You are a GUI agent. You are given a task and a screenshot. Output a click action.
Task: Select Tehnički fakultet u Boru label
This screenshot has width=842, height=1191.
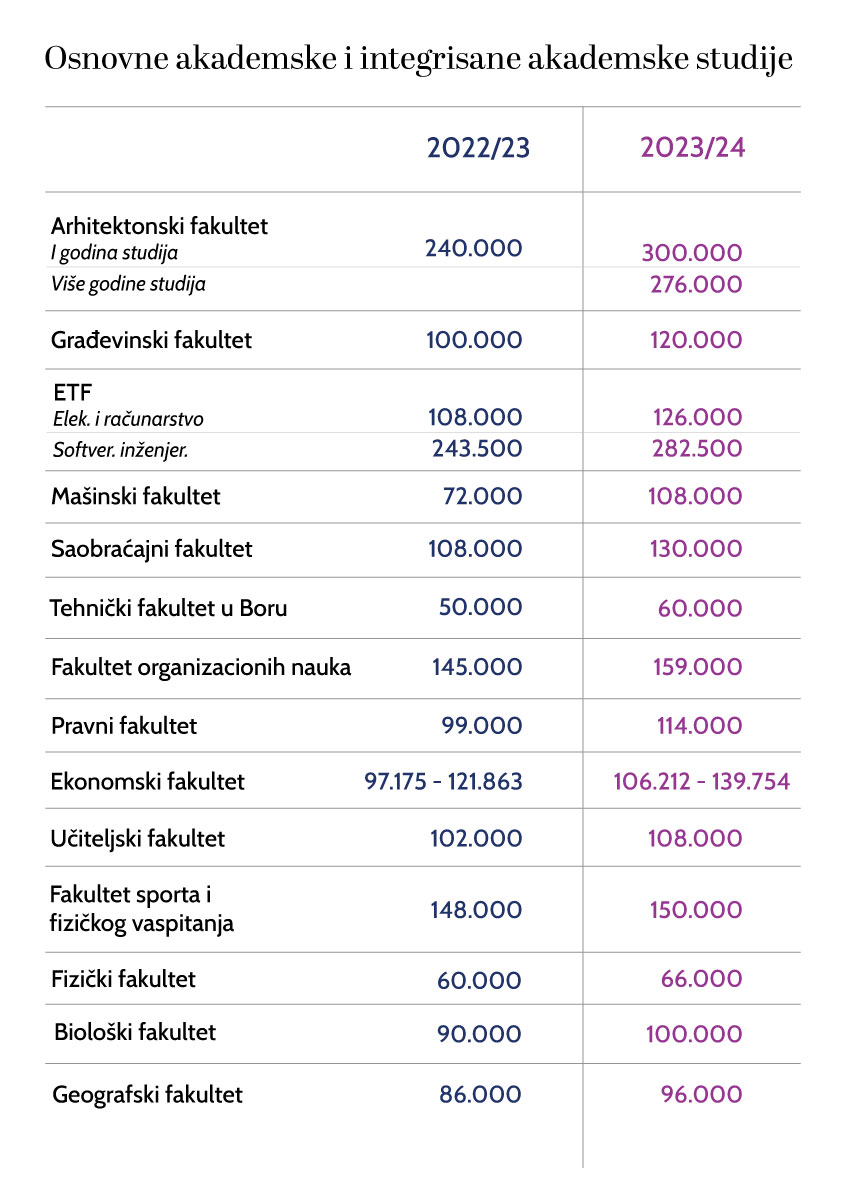169,607
